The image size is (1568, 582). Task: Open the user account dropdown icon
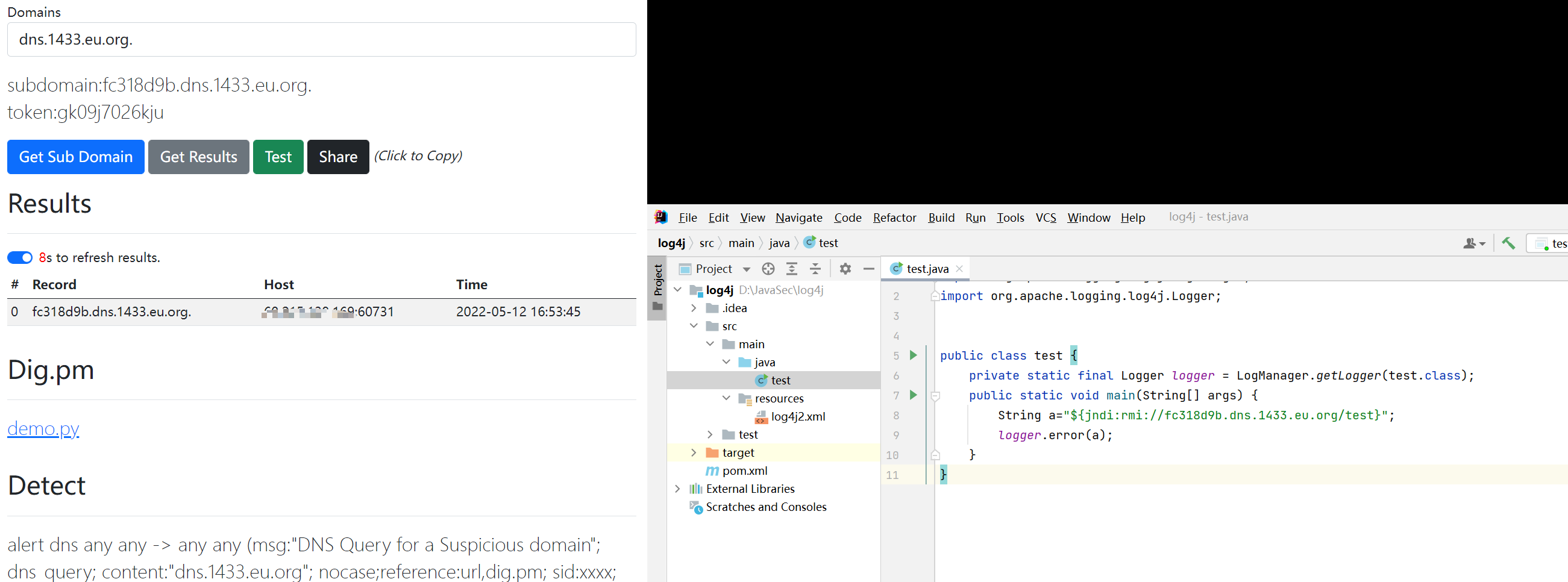[x=1474, y=243]
